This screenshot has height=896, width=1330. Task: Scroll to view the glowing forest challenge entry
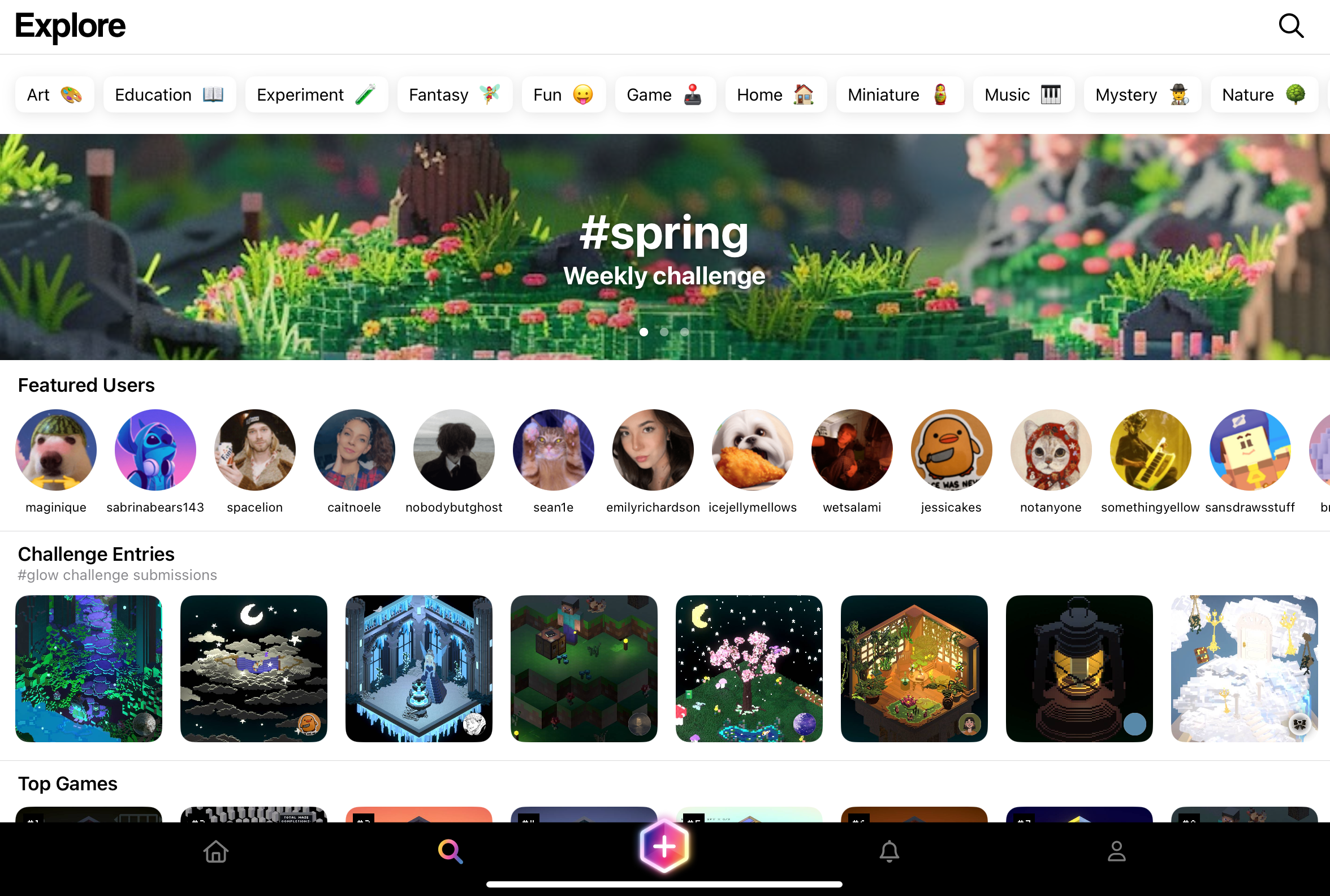click(x=89, y=668)
